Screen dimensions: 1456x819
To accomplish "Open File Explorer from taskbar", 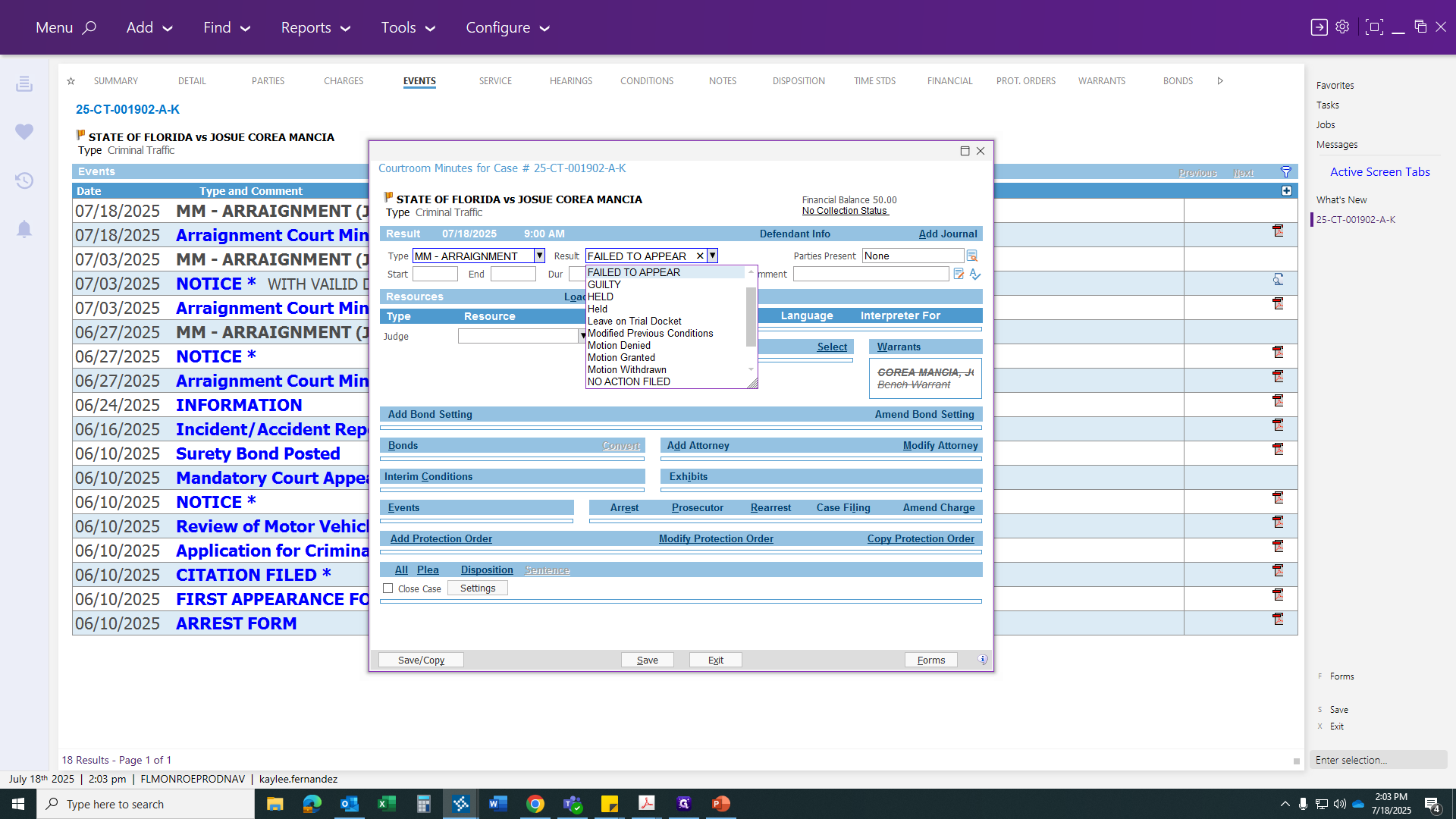I will coord(275,804).
